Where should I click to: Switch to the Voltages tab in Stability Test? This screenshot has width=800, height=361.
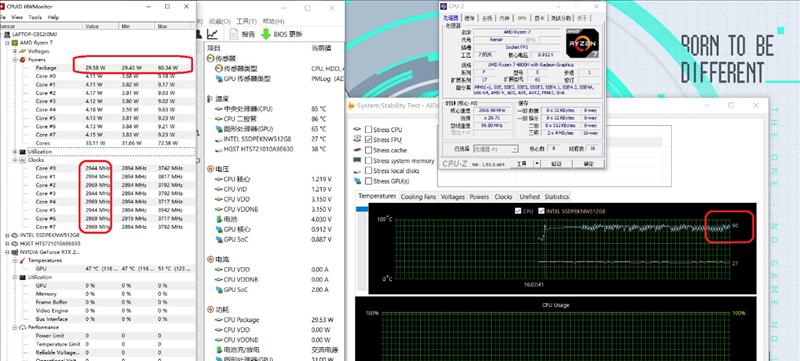pos(453,197)
